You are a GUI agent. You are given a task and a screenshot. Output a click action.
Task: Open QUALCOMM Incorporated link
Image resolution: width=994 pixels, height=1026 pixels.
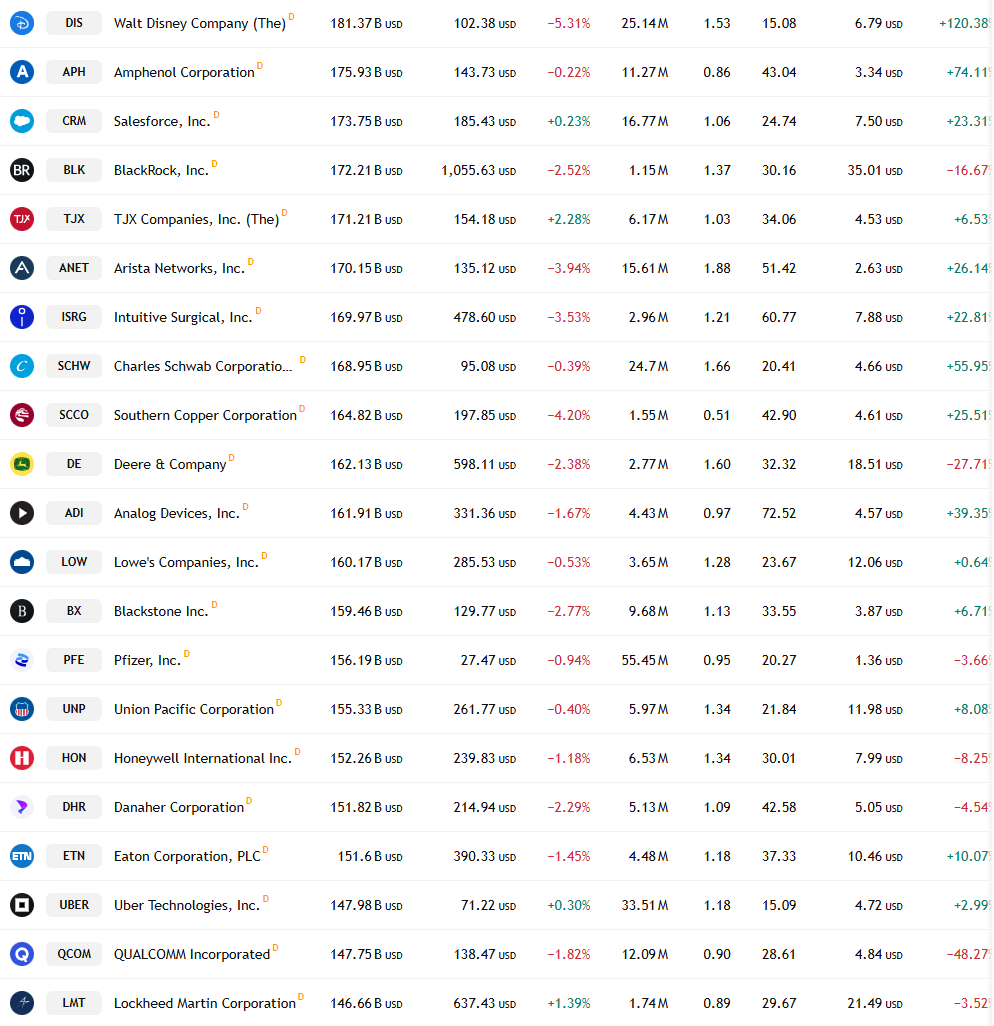coord(192,955)
